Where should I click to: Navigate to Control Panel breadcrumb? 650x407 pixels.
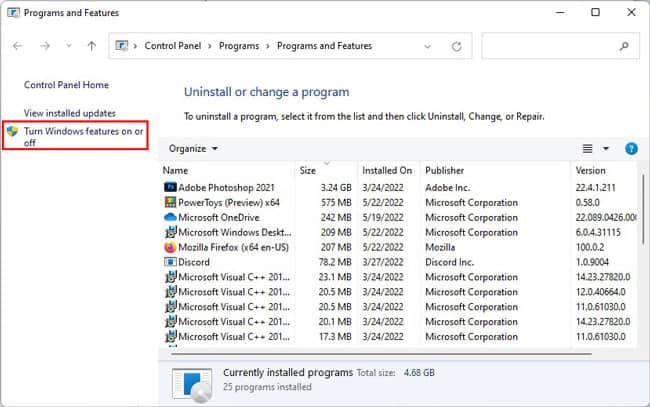173,46
